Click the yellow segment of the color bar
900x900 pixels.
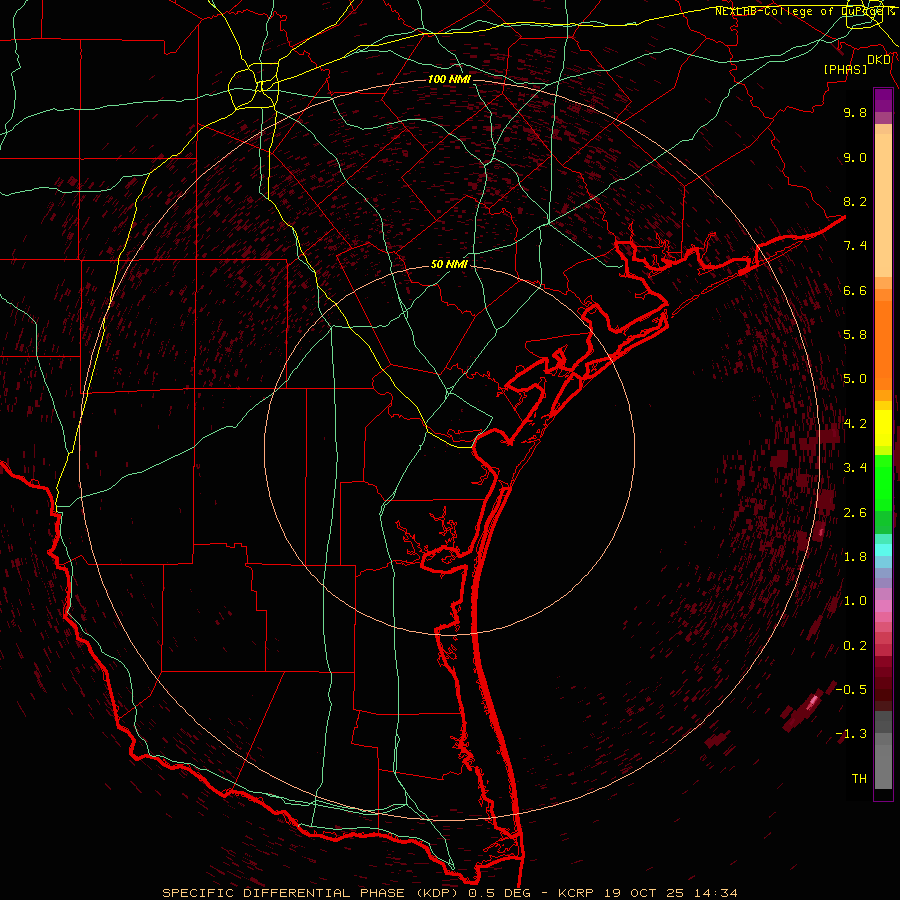tap(883, 428)
